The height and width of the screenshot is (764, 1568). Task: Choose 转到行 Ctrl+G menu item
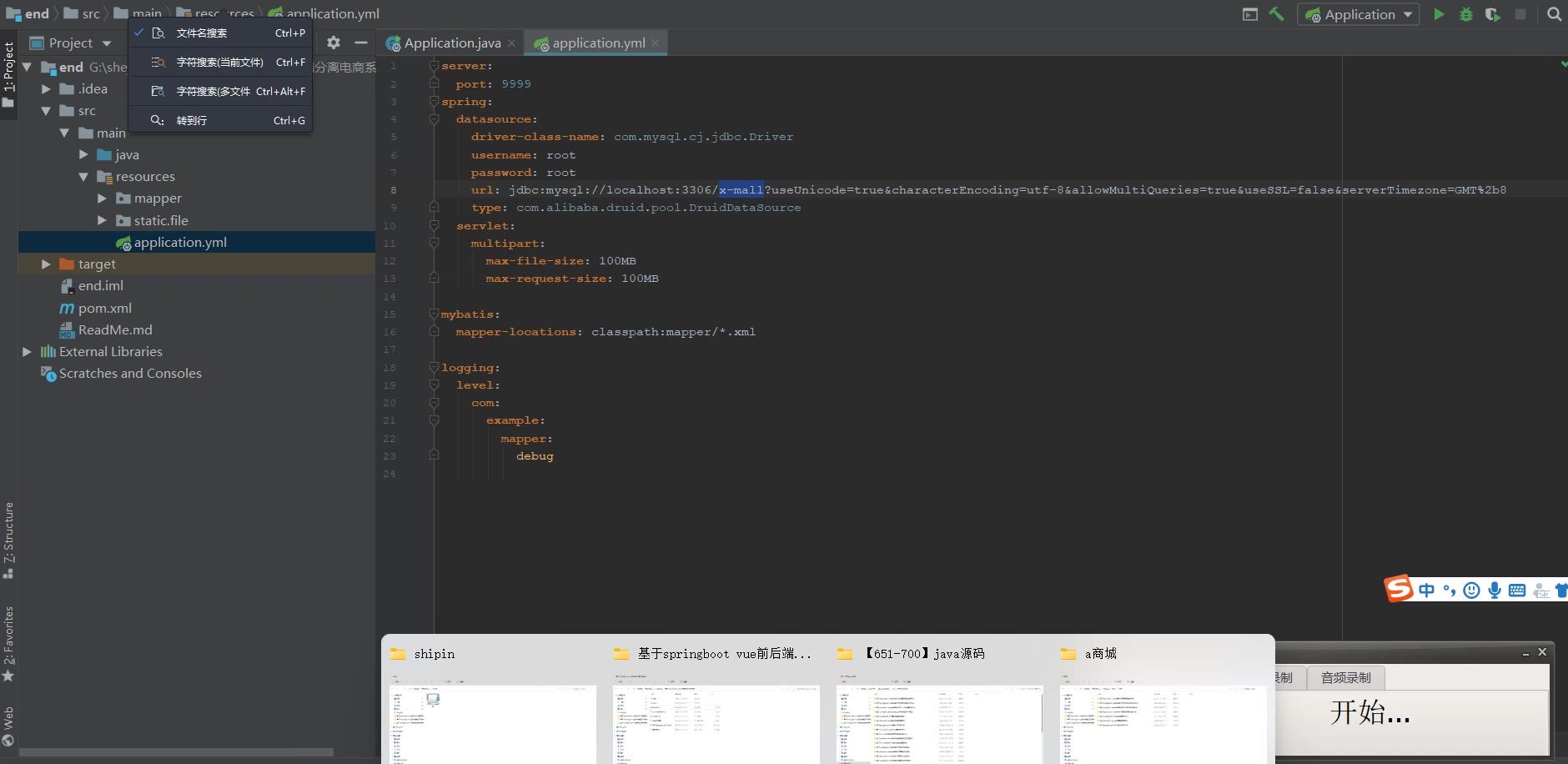[220, 121]
